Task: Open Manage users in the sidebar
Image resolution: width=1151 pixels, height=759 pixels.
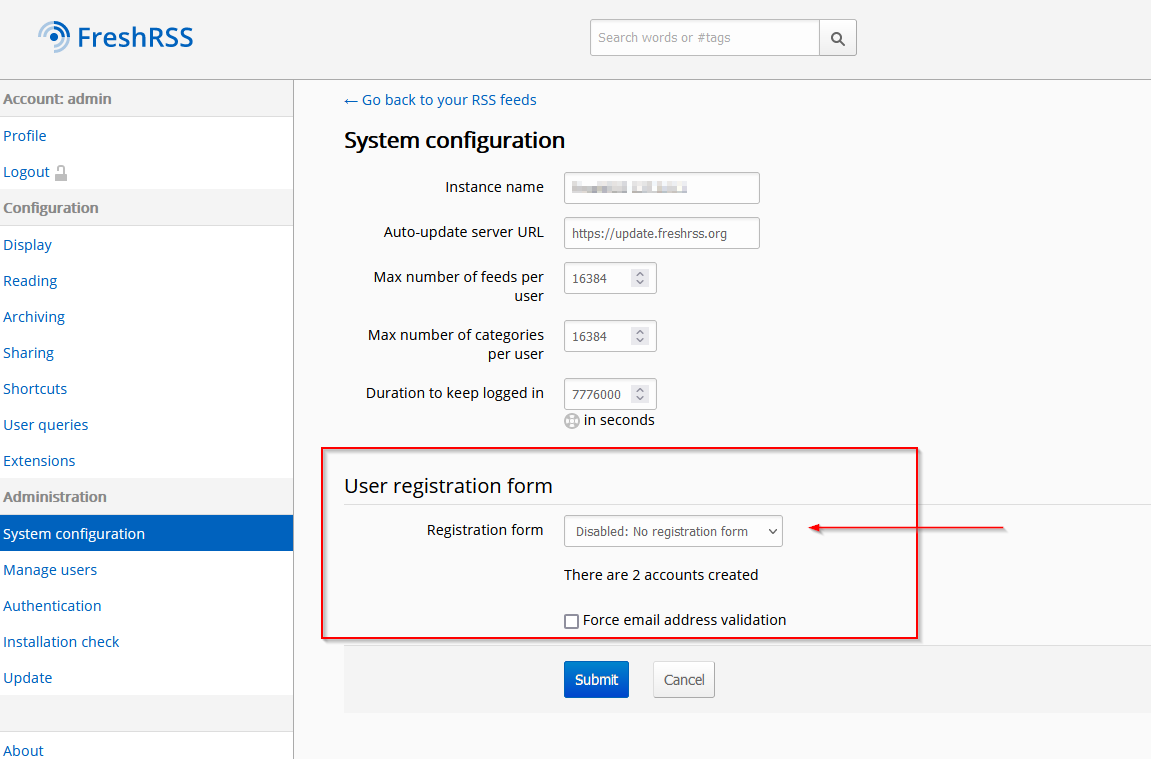Action: click(x=50, y=570)
